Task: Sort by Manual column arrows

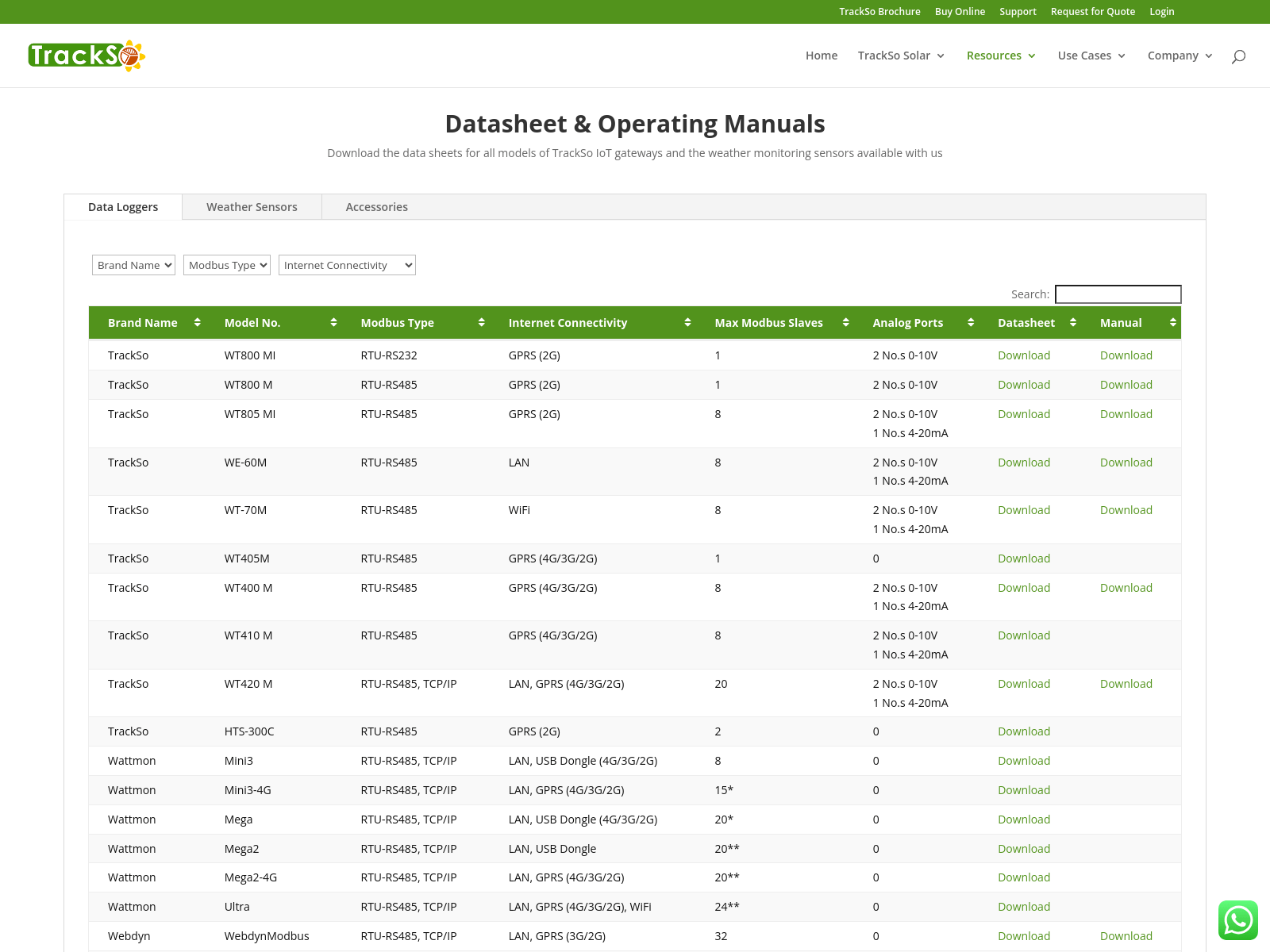Action: [1172, 322]
